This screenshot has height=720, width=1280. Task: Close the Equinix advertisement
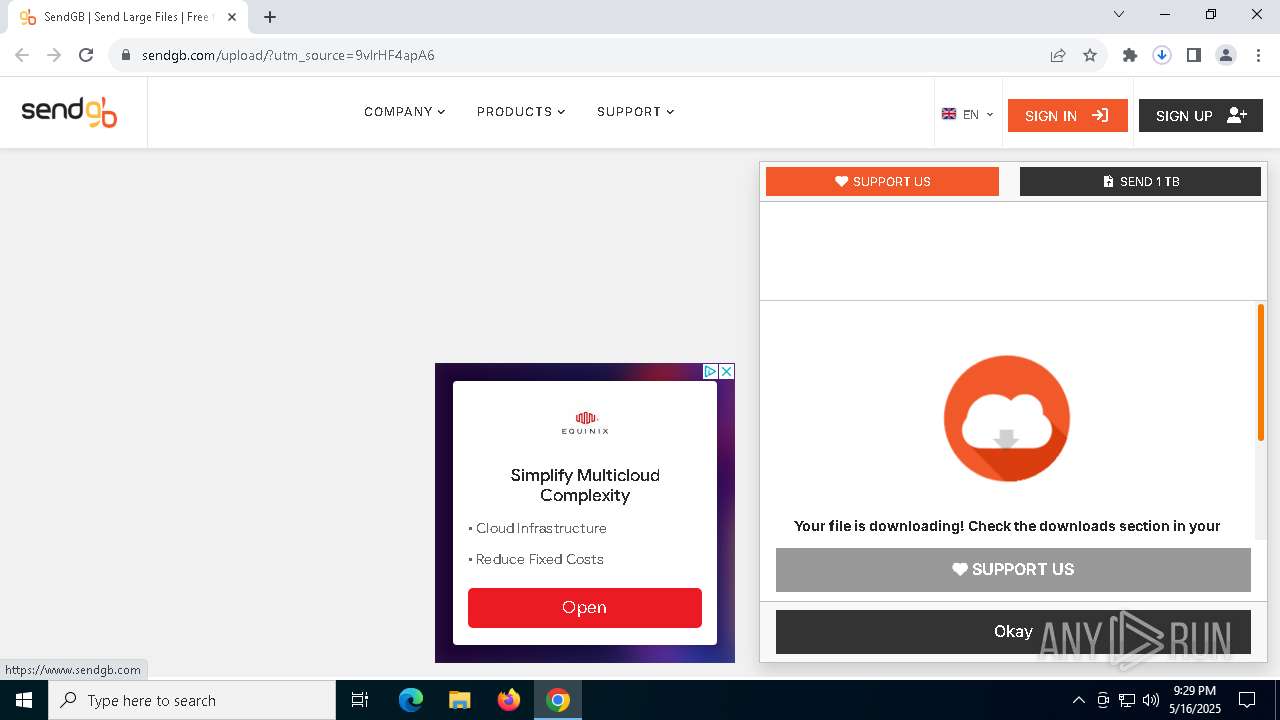click(727, 371)
